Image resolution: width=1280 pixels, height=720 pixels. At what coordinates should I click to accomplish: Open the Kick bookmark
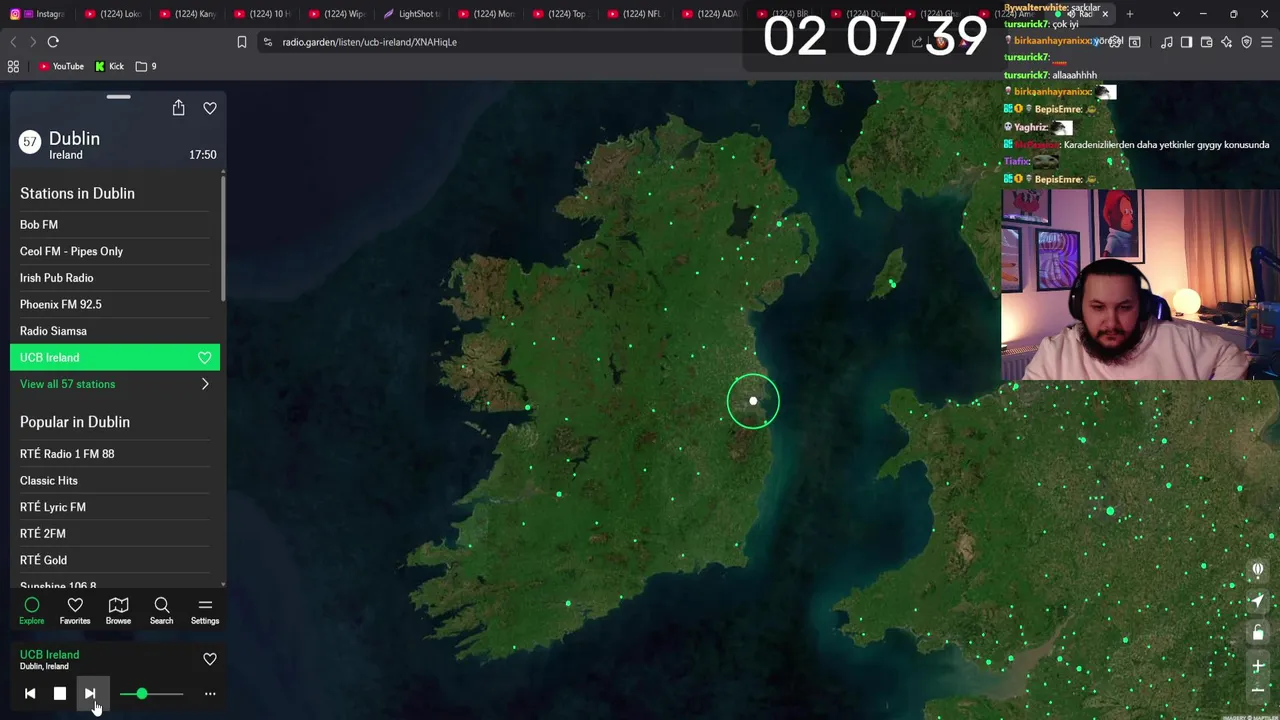coord(110,66)
